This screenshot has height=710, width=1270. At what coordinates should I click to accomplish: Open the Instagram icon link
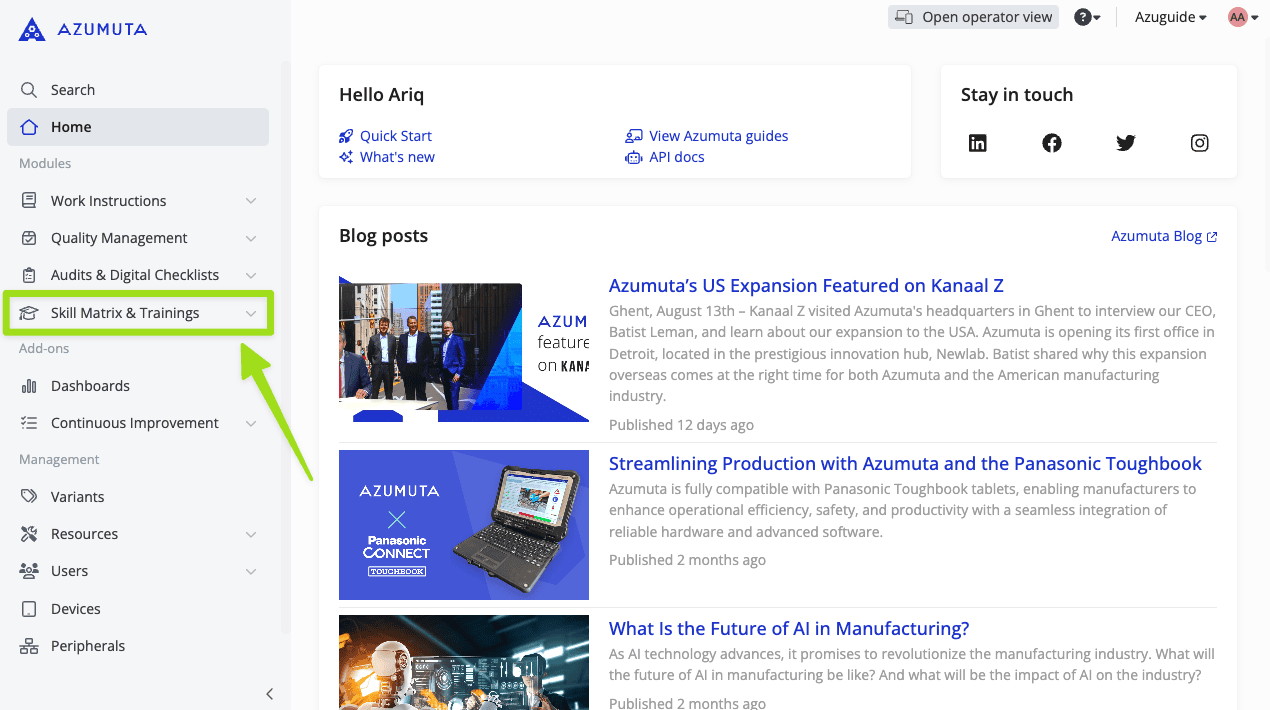[x=1200, y=143]
